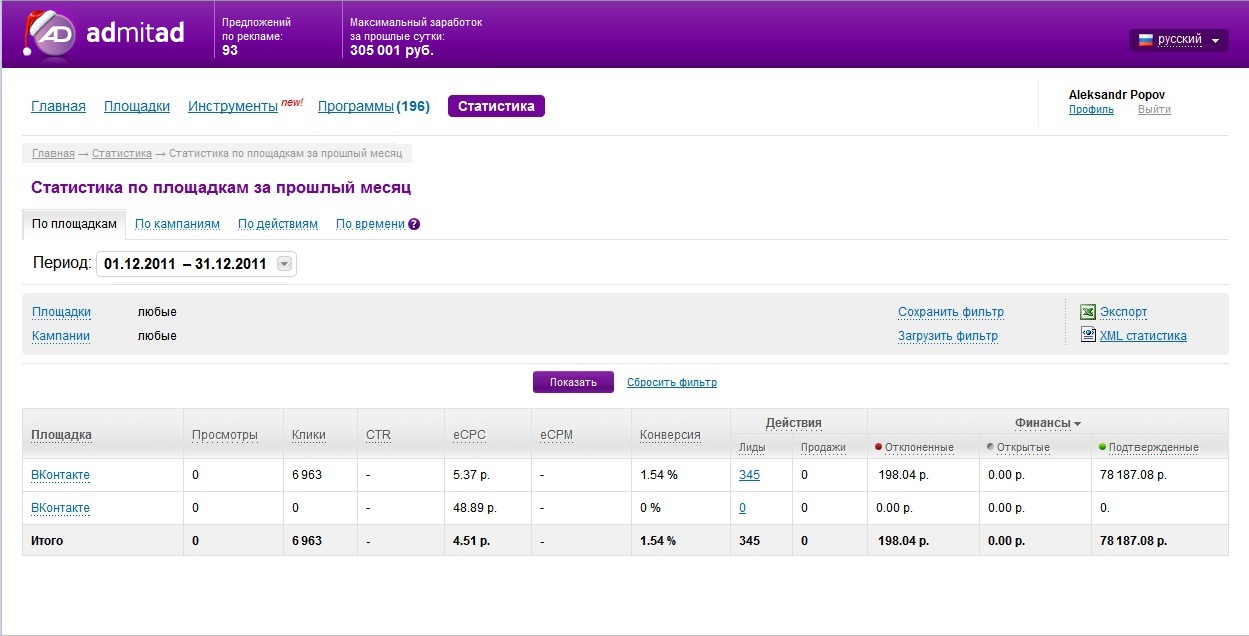Click the Продажи column header
This screenshot has width=1249, height=636.
coord(823,447)
